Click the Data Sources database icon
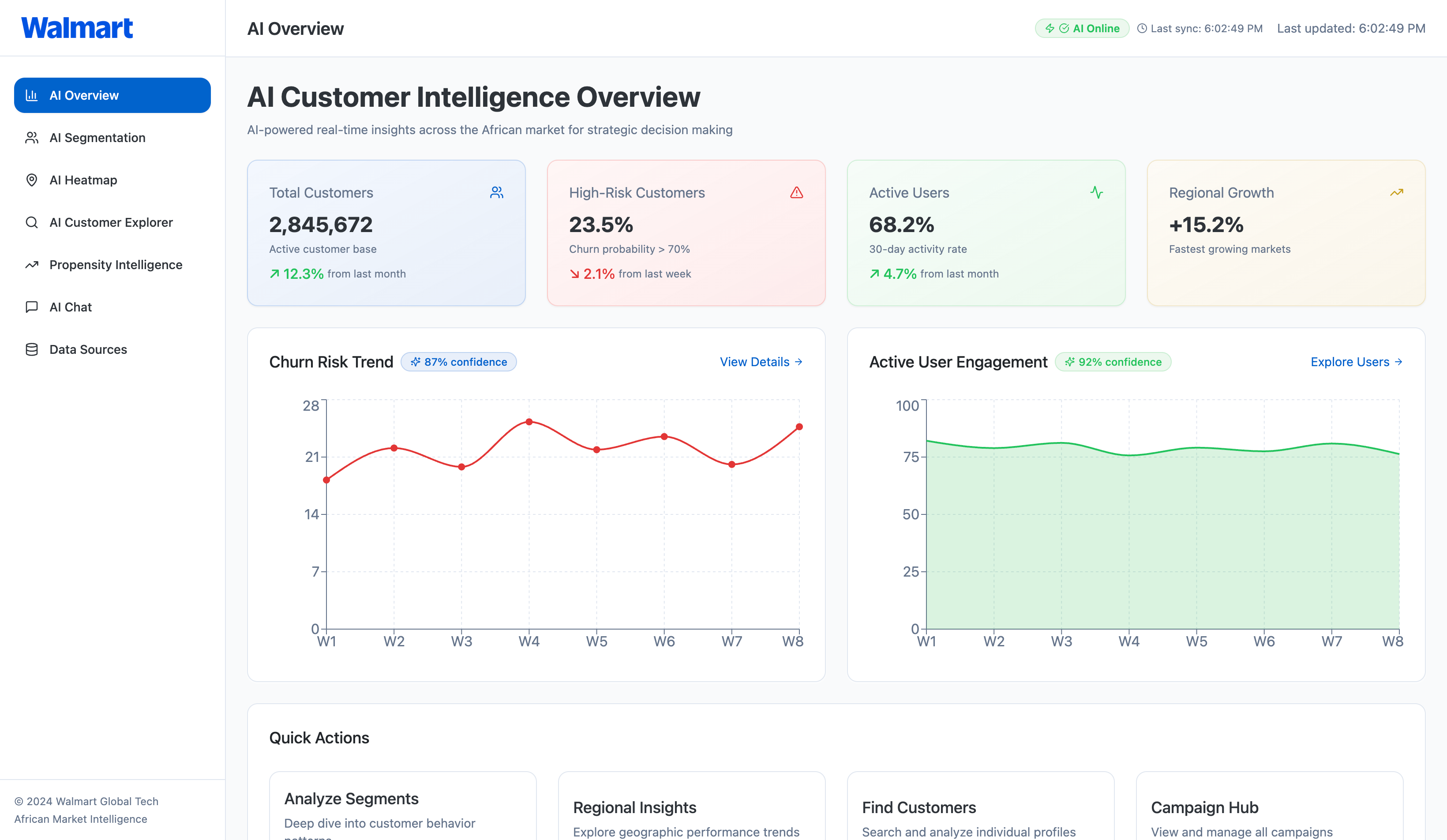This screenshot has height=840, width=1447. tap(32, 350)
